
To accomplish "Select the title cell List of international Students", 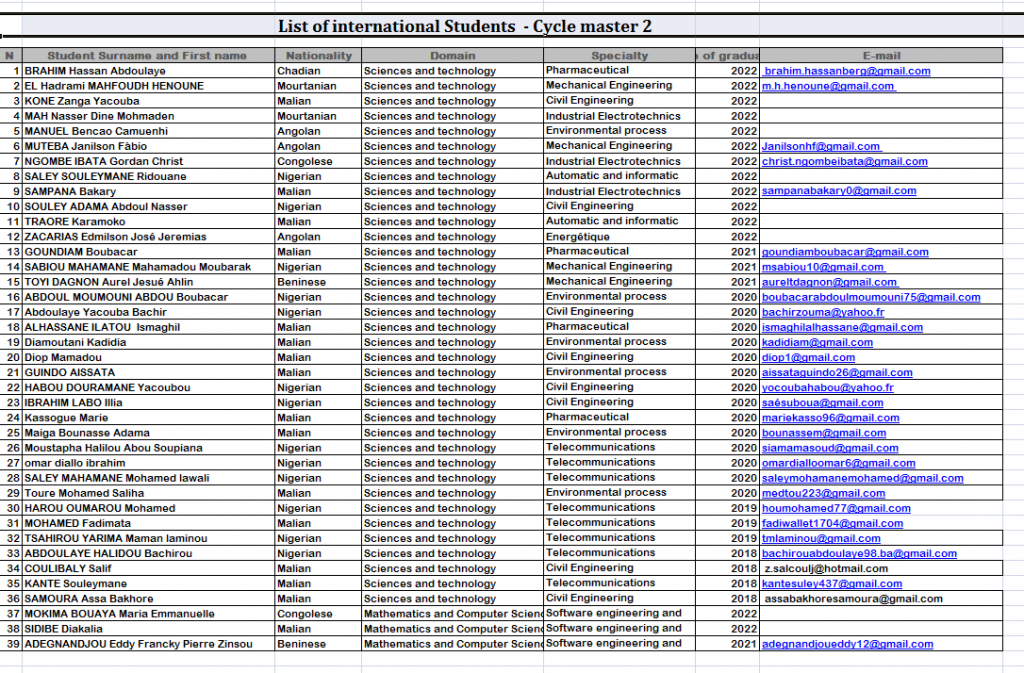I will click(464, 26).
